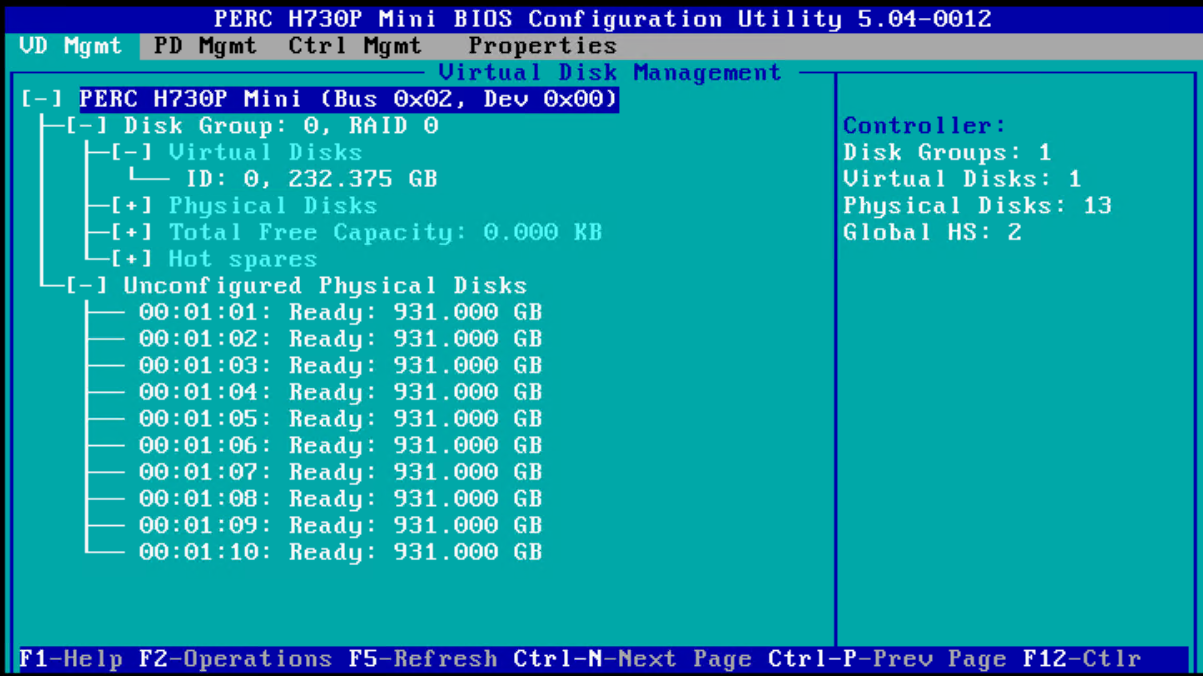The width and height of the screenshot is (1203, 676).
Task: Collapse the Virtual Disks node
Action: 132,152
